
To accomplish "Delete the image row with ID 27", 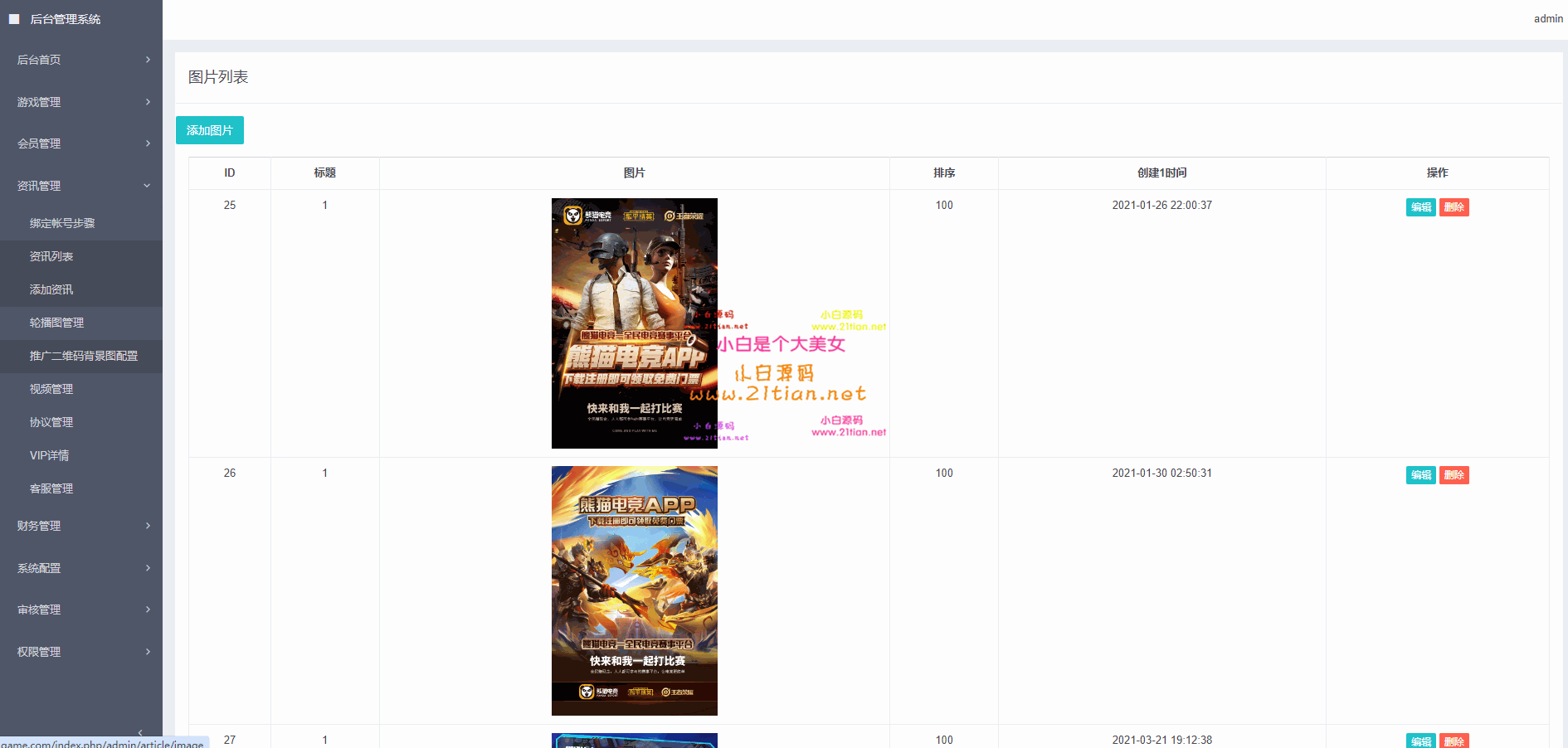I will [x=1454, y=741].
